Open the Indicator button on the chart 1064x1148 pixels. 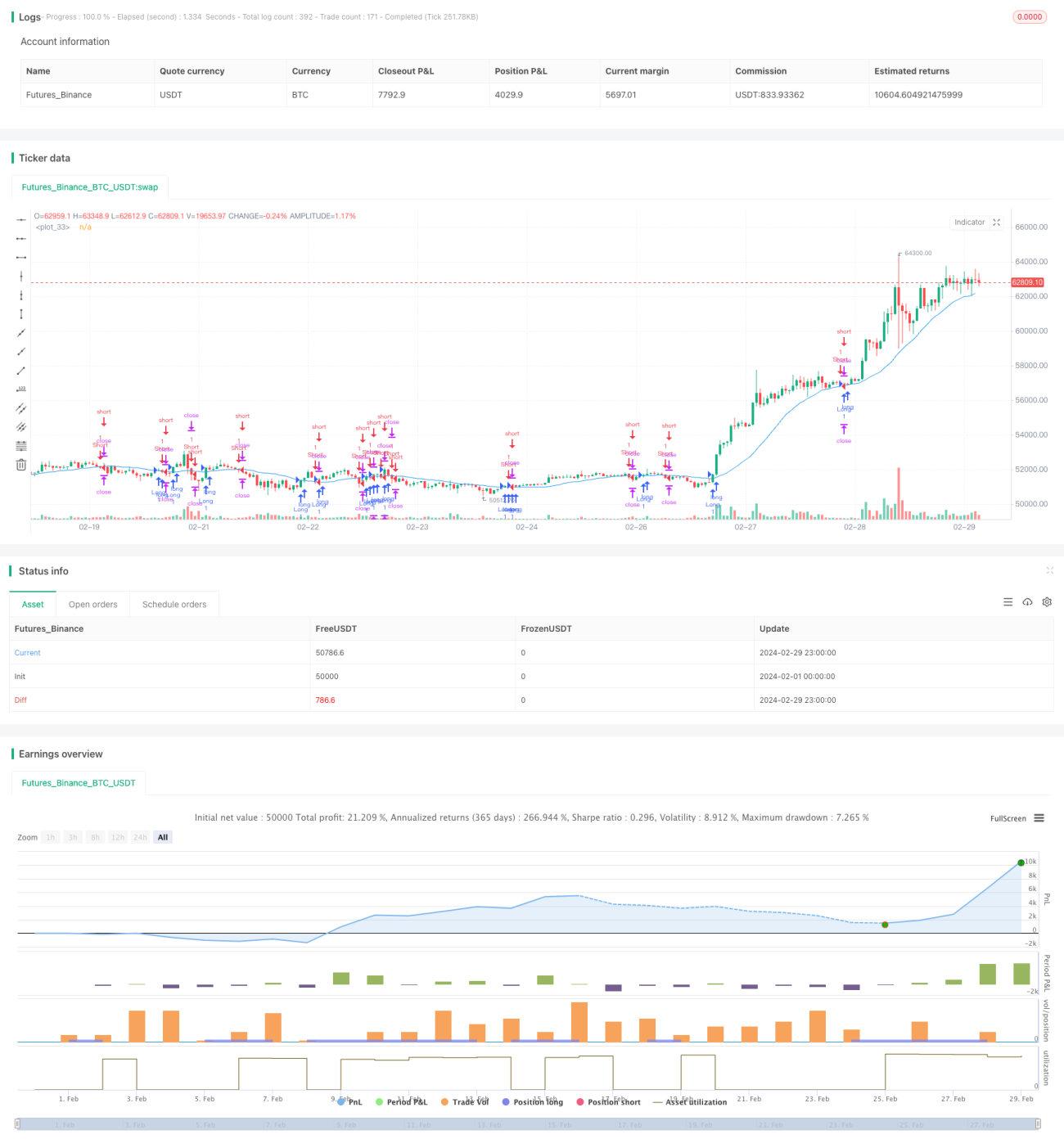970,223
